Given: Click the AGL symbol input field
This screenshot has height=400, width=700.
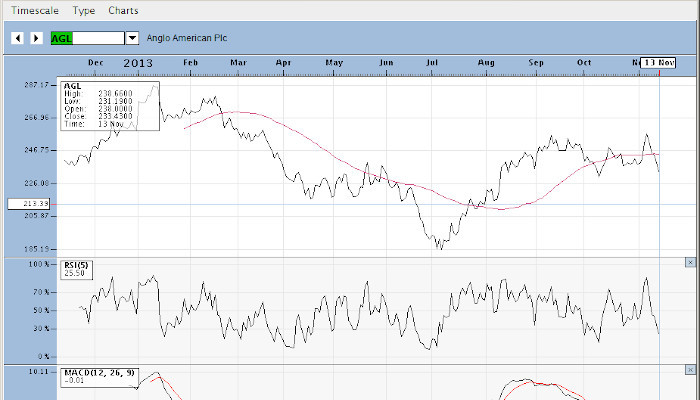Looking at the screenshot, I should tap(84, 38).
